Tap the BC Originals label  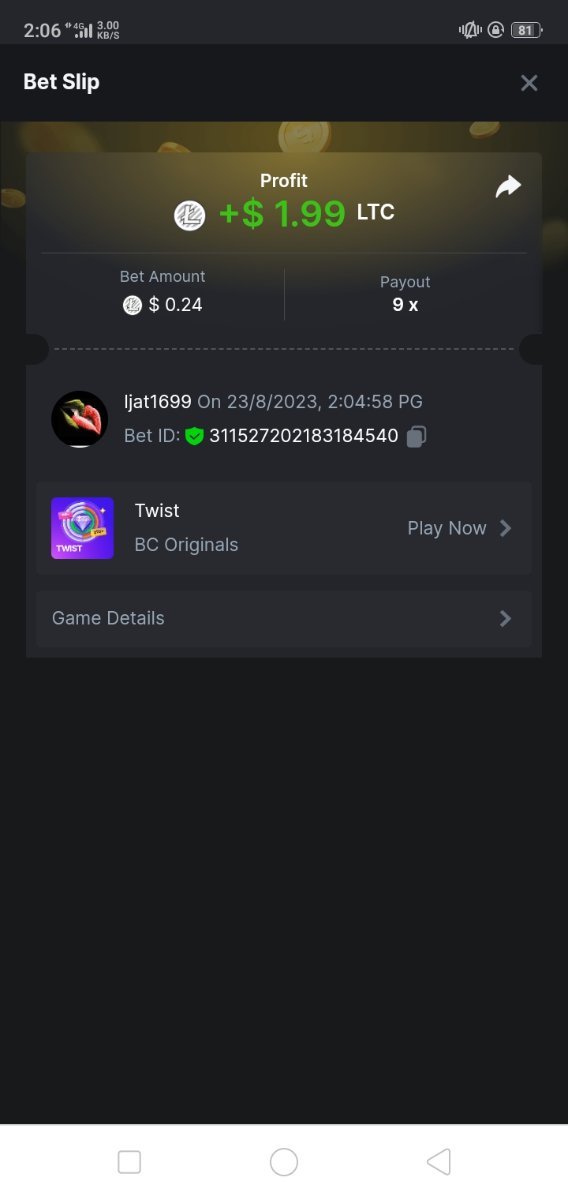[x=186, y=545]
